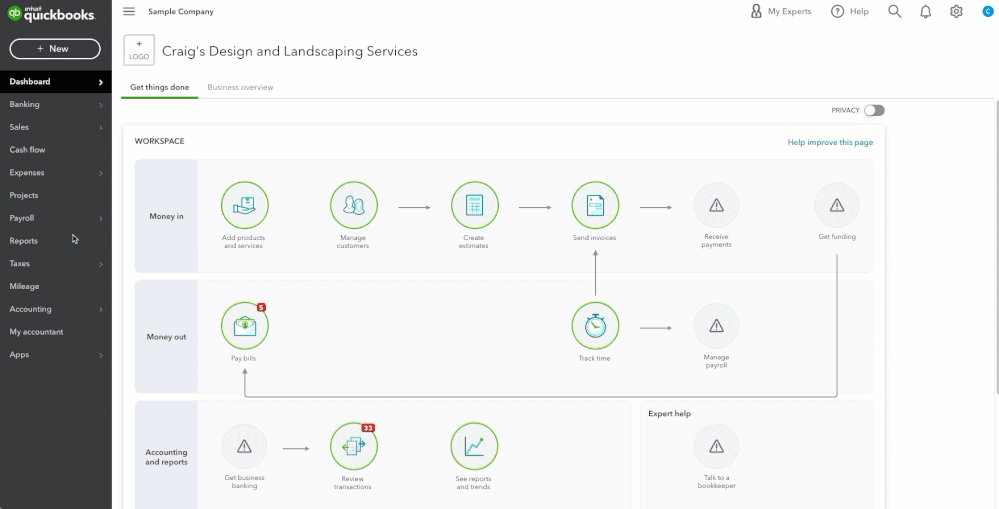Viewport: 999px width, 509px height.
Task: Open the Track time stopwatch icon
Action: pyautogui.click(x=595, y=326)
